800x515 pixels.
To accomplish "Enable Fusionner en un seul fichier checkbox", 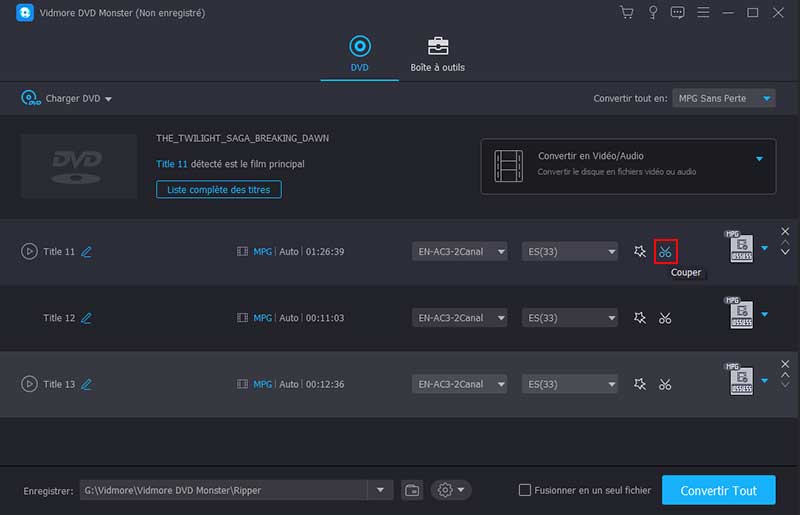I will click(525, 490).
